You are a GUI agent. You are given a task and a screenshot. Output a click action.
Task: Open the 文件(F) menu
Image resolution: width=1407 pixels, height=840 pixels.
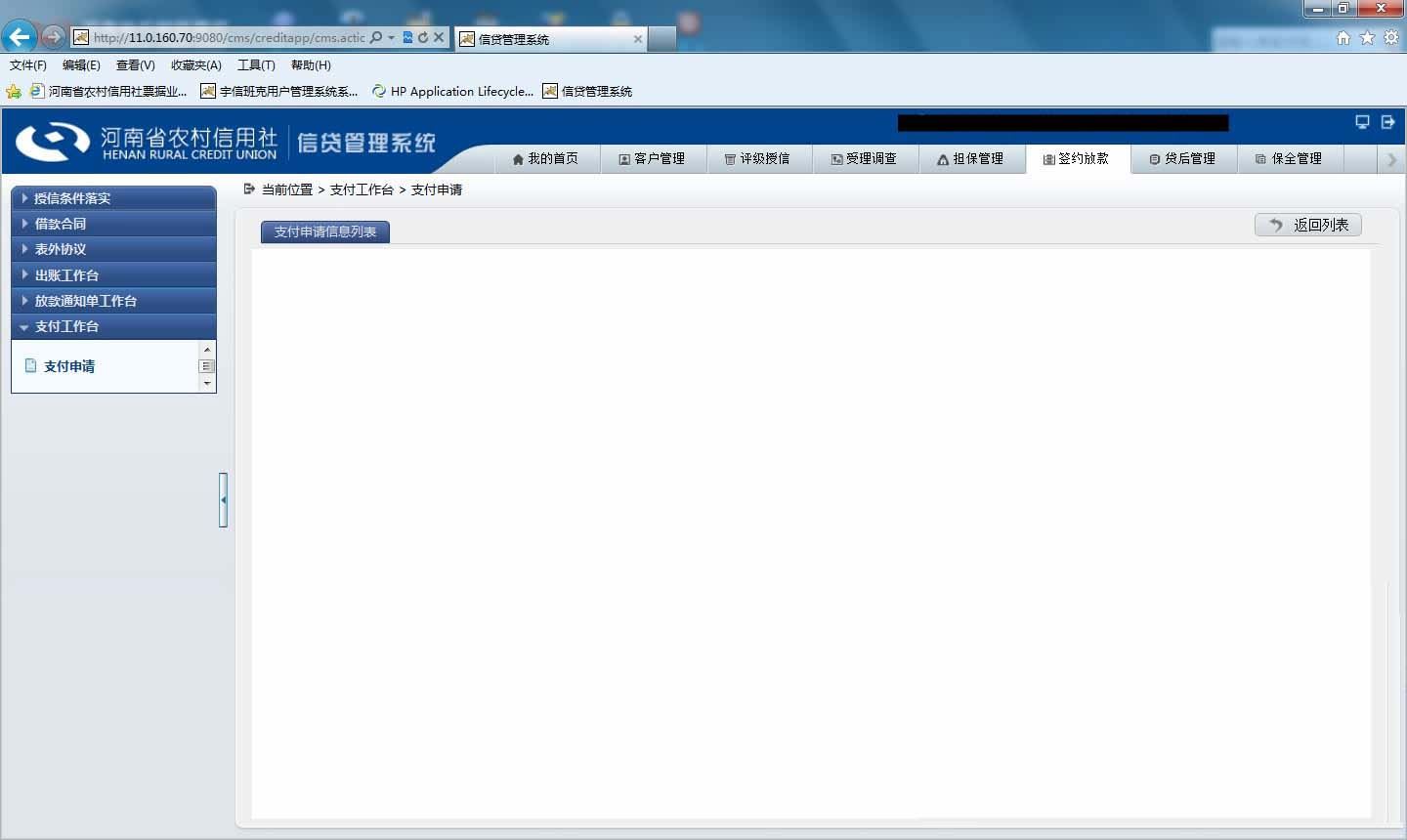(28, 65)
